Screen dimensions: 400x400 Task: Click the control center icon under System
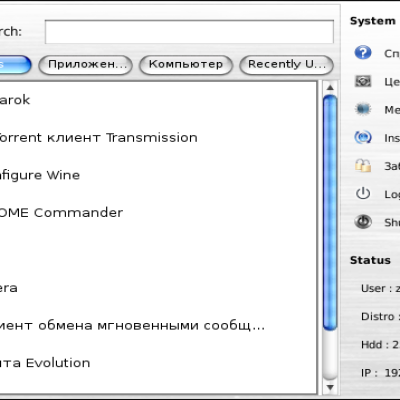click(363, 81)
